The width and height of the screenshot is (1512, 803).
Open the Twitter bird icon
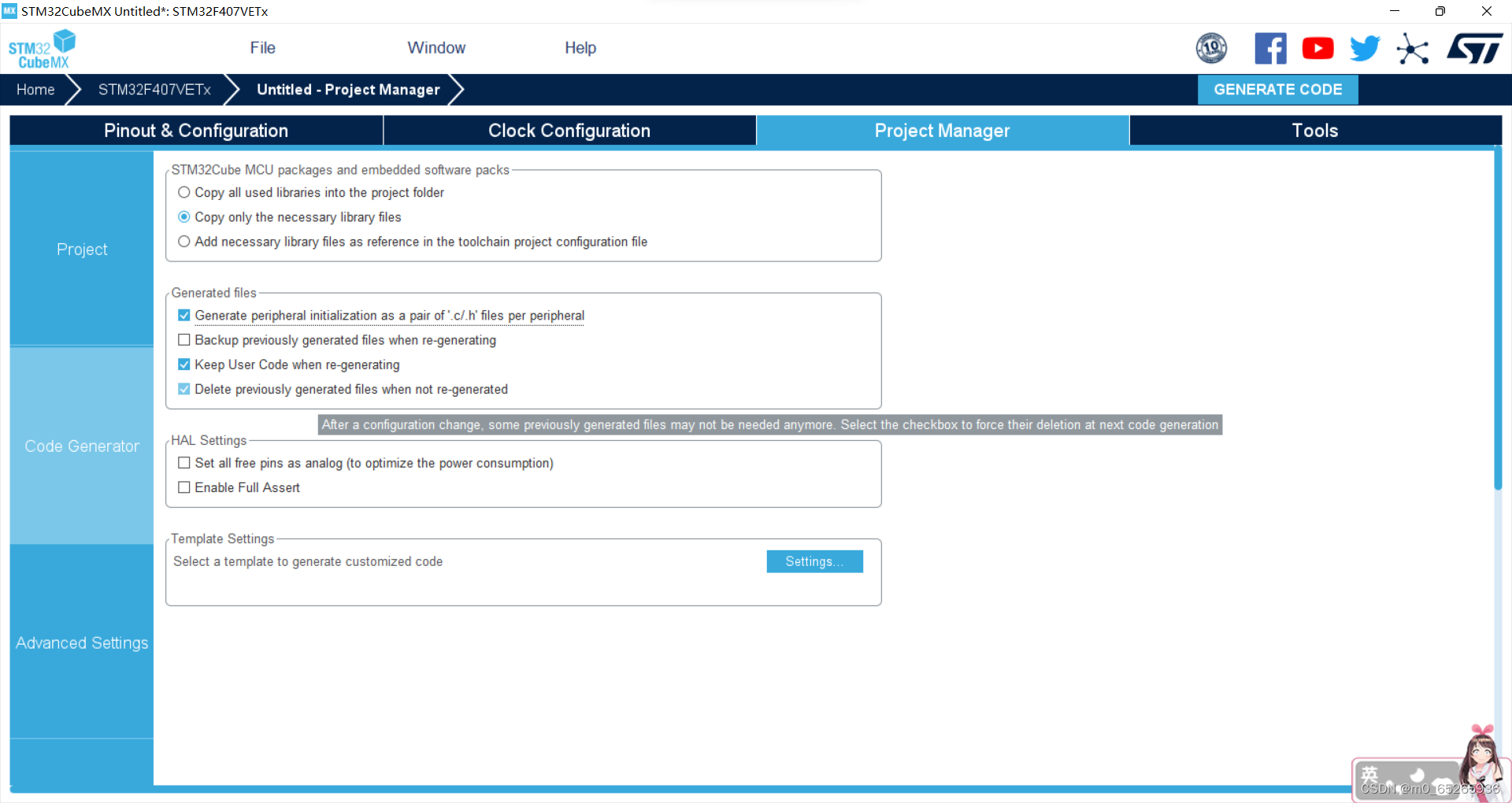1365,48
